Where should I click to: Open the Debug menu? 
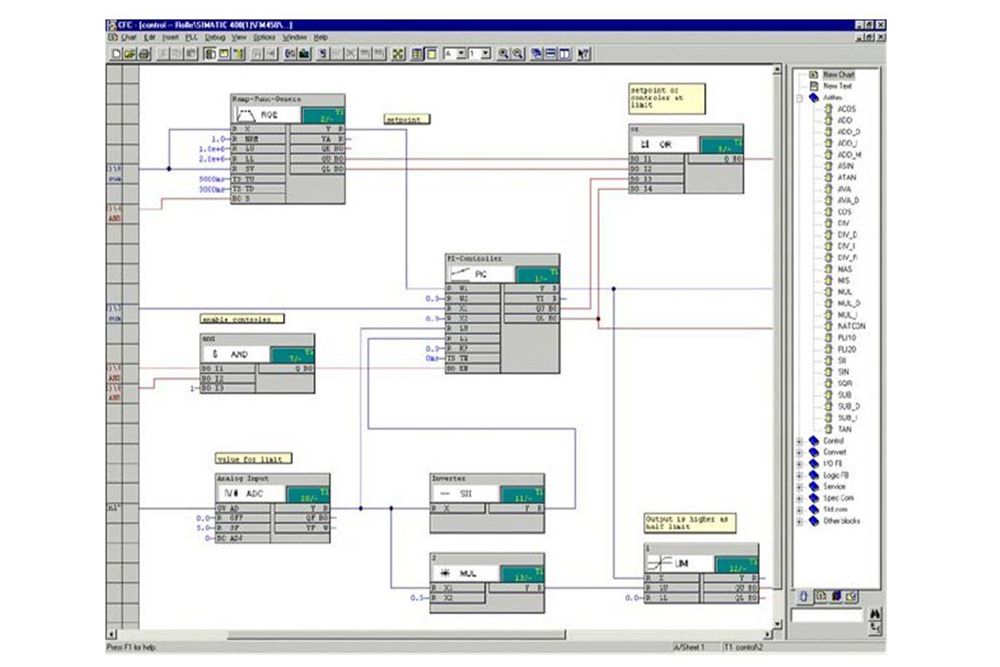click(215, 37)
